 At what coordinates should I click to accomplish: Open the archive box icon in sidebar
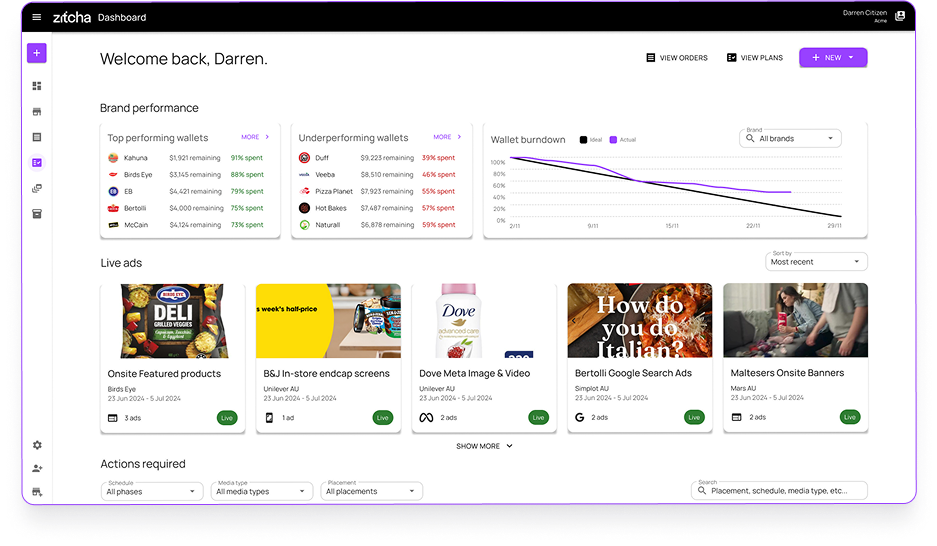[36, 214]
